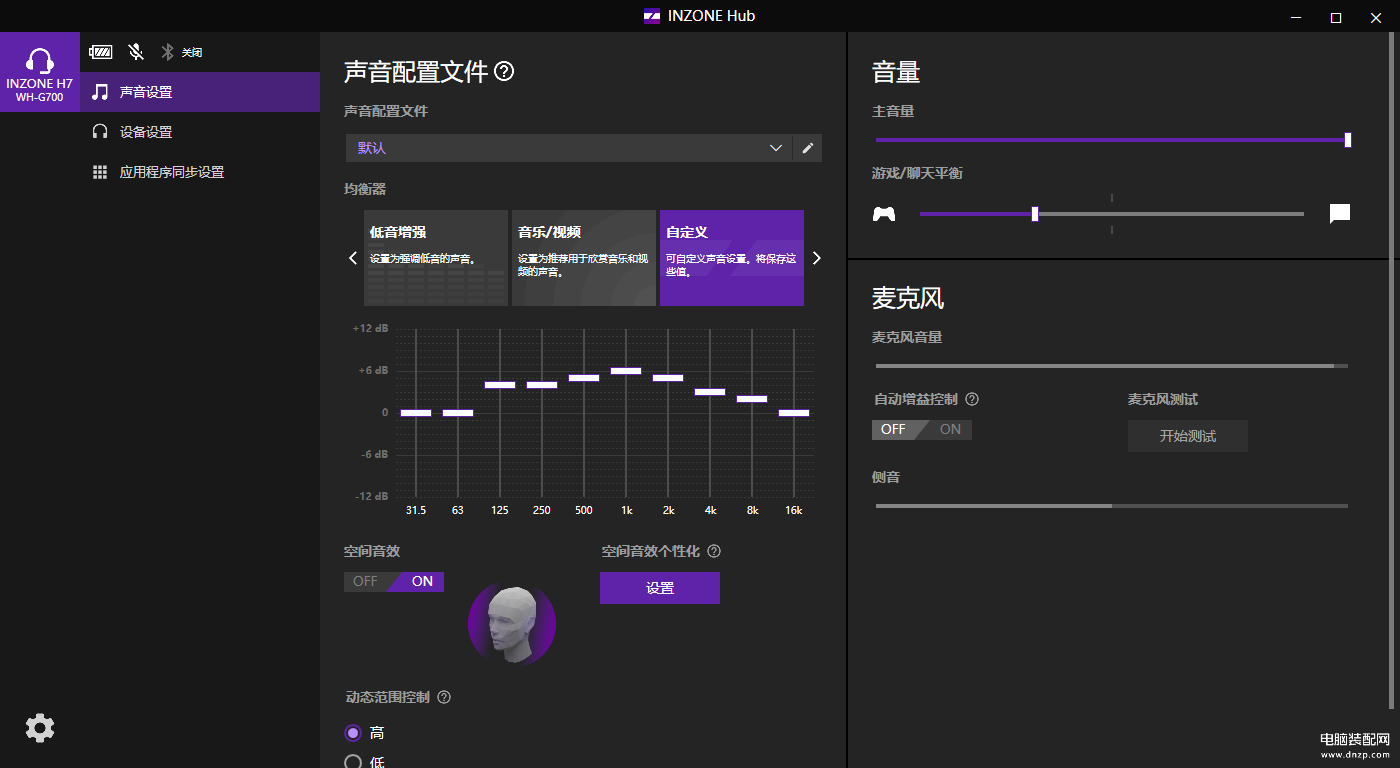Click the battery level indicator icon
The height and width of the screenshot is (768, 1400).
(x=101, y=52)
